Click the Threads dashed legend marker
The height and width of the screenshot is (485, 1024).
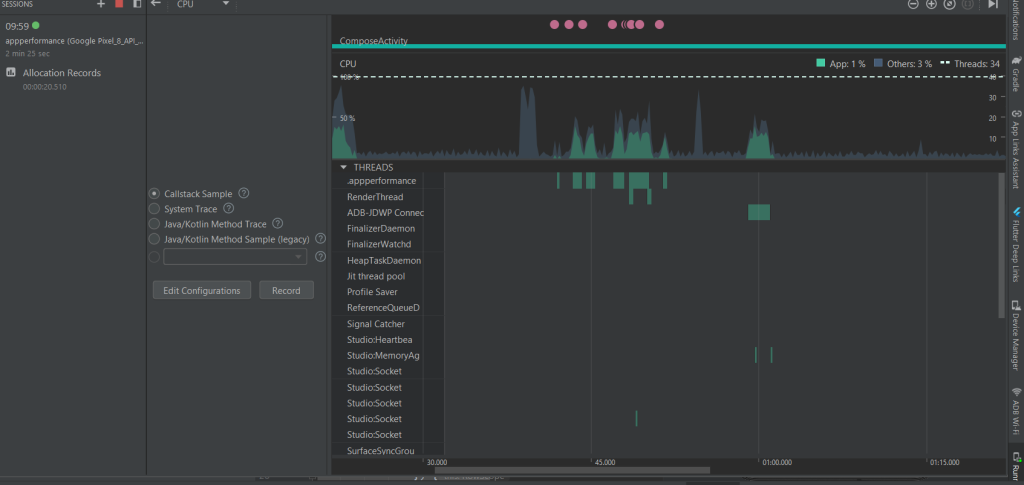pyautogui.click(x=944, y=63)
